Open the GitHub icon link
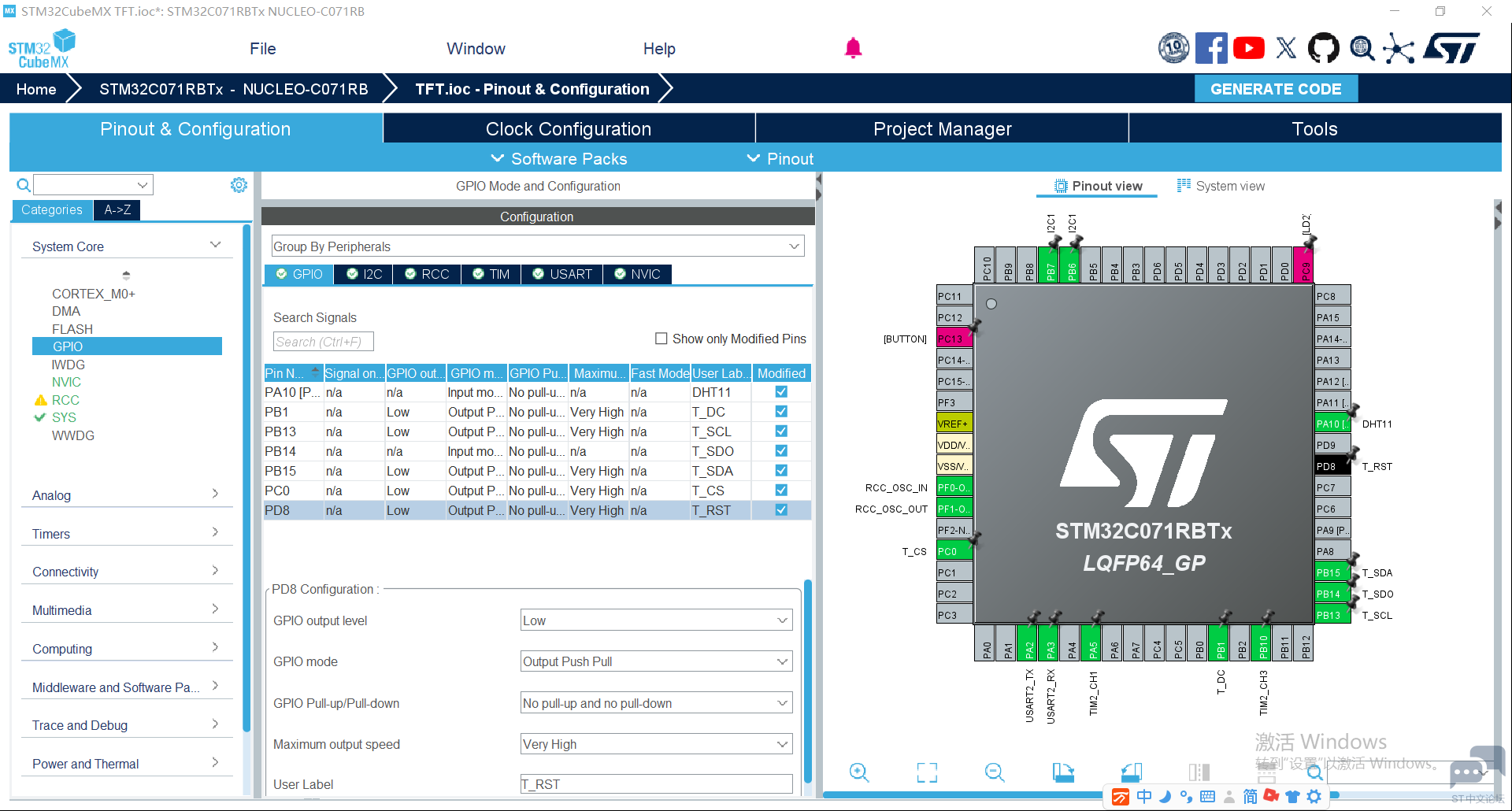Screen dimensions: 1512x811 click(1323, 48)
